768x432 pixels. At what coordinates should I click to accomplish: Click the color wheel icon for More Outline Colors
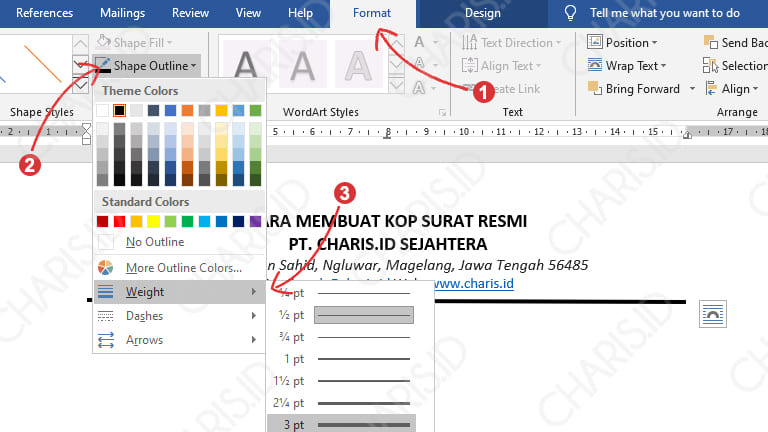tap(106, 268)
